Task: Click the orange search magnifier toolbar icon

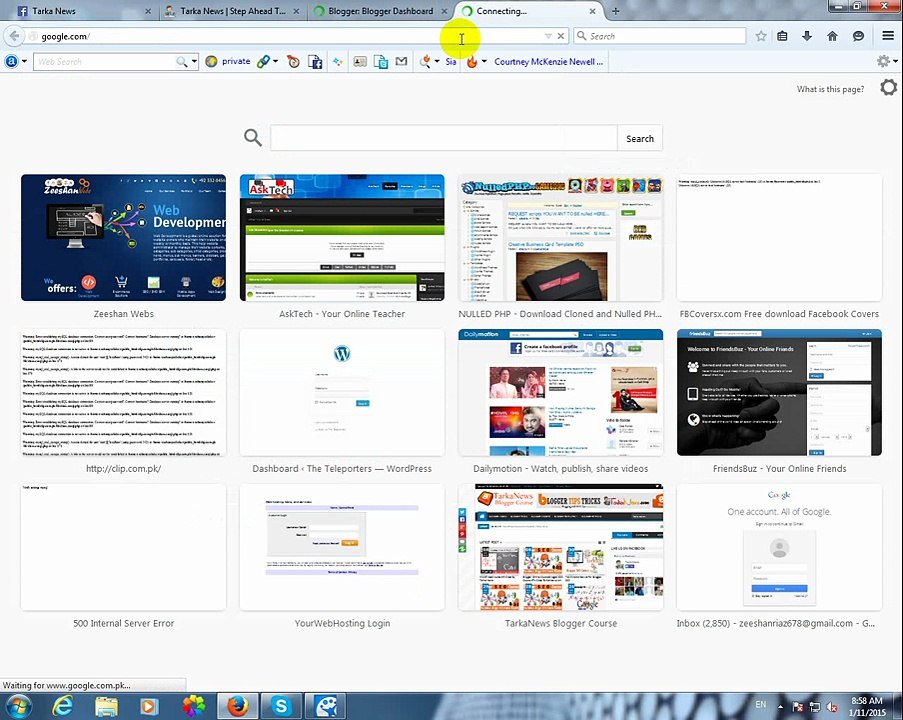Action: 425,62
